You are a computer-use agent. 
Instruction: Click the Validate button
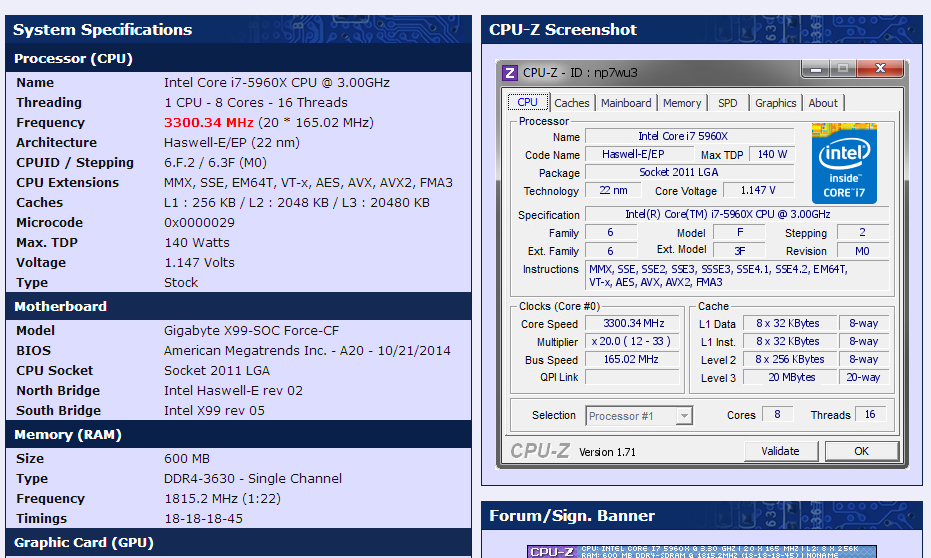click(x=781, y=451)
